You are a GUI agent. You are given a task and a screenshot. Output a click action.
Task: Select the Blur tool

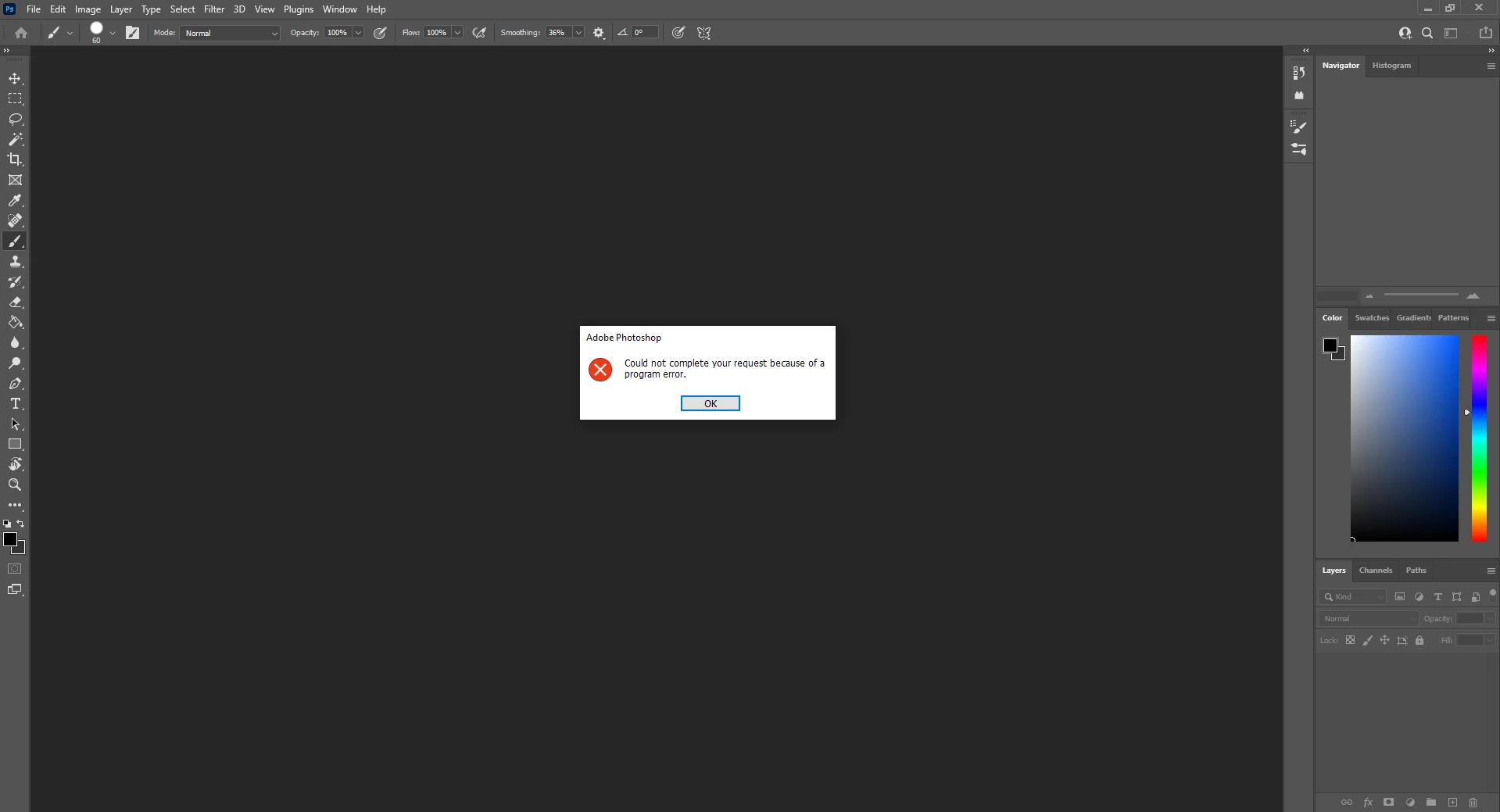tap(15, 343)
